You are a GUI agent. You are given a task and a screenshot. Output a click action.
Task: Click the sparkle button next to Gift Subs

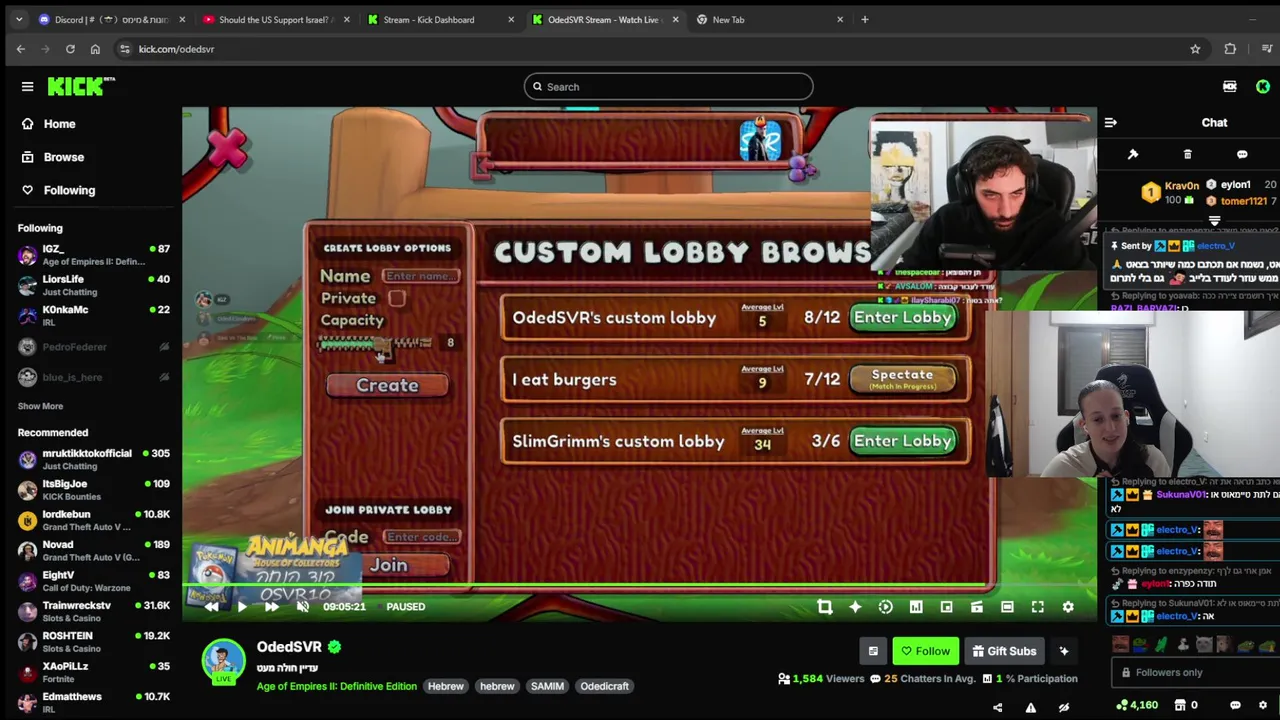pos(1064,651)
